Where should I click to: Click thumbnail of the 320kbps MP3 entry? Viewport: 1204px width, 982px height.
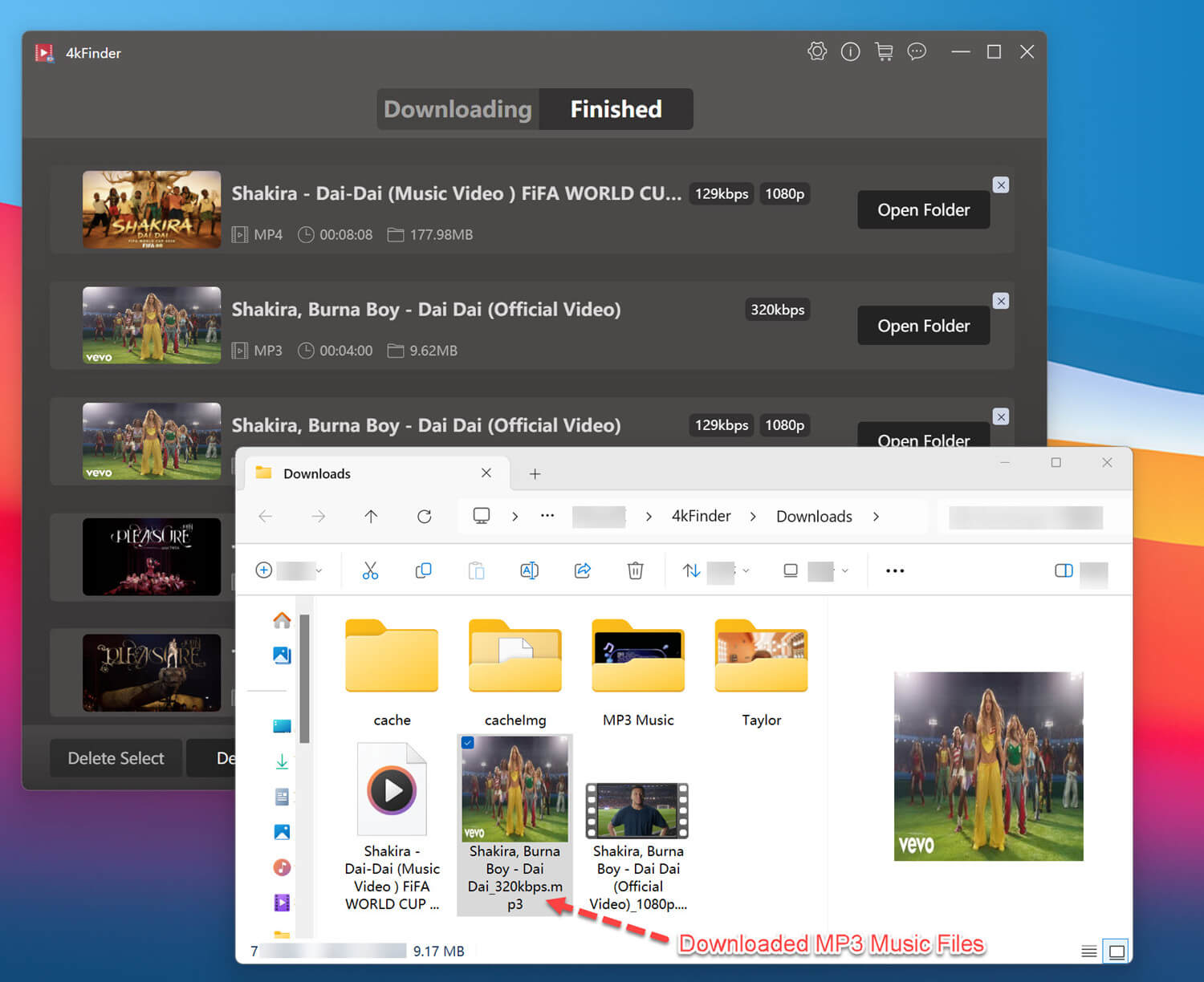coord(152,325)
